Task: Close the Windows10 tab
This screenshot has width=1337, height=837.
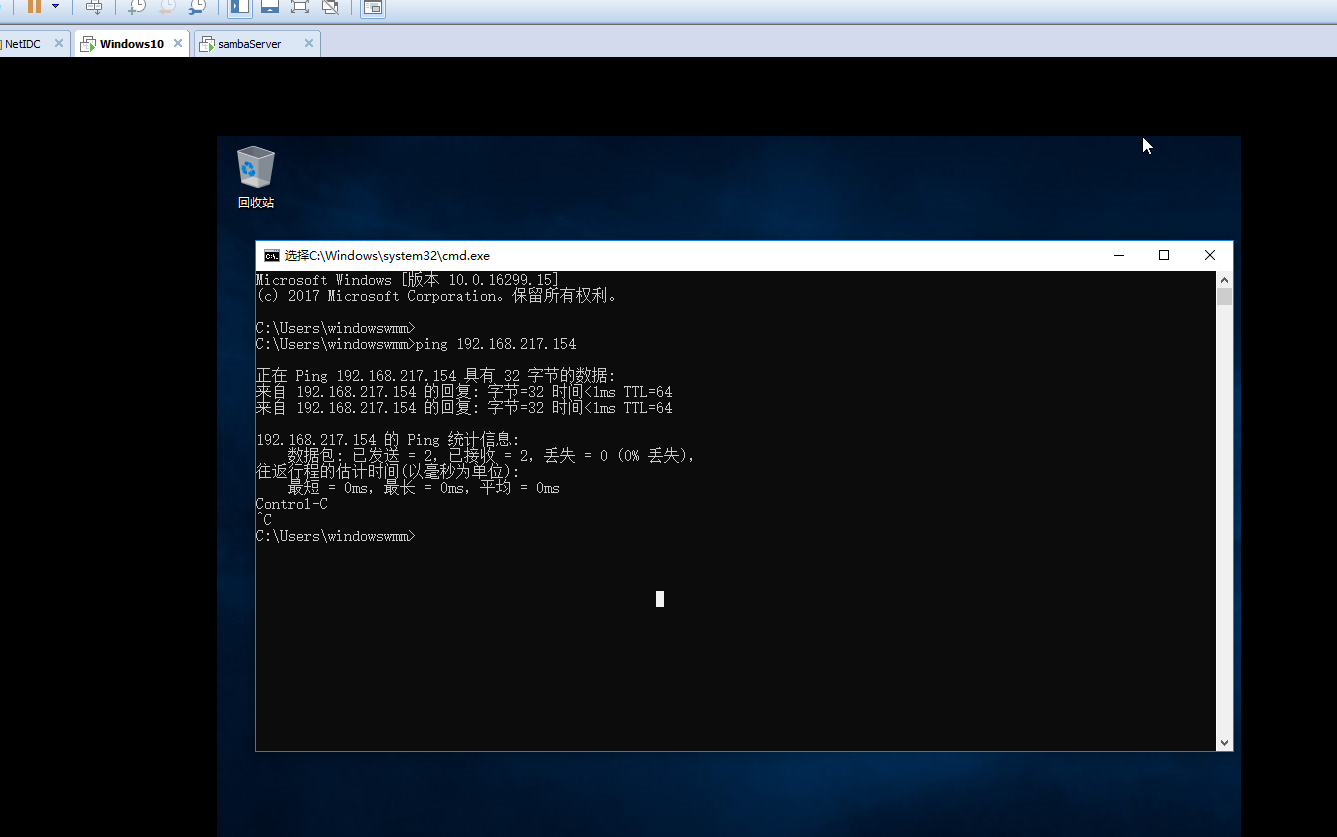Action: 178,43
